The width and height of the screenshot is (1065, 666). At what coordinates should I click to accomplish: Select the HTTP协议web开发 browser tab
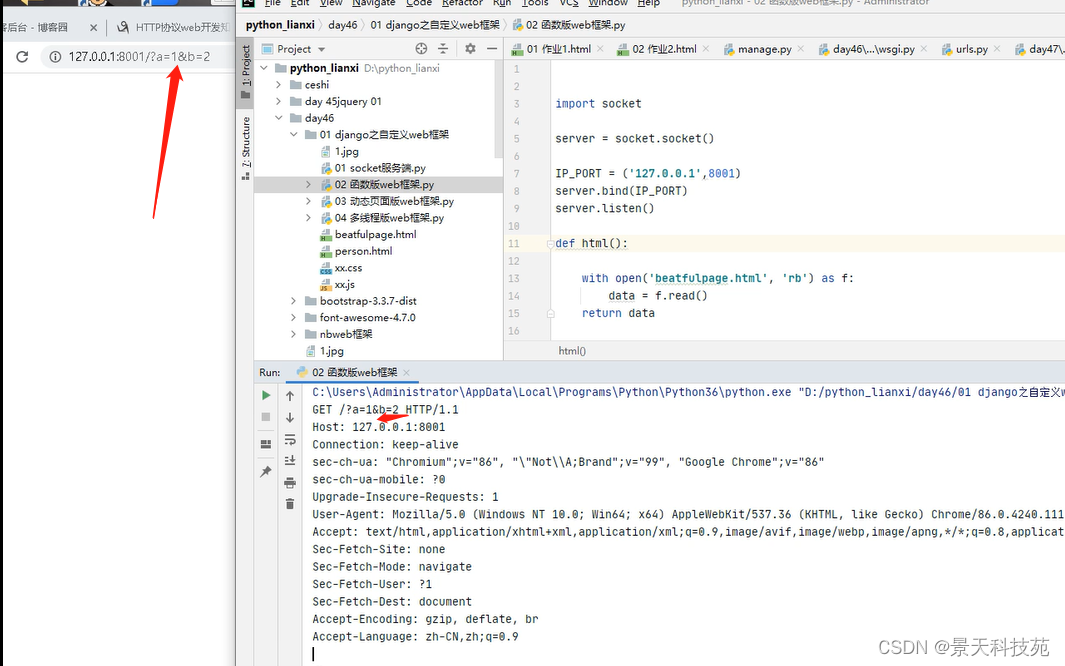click(174, 28)
